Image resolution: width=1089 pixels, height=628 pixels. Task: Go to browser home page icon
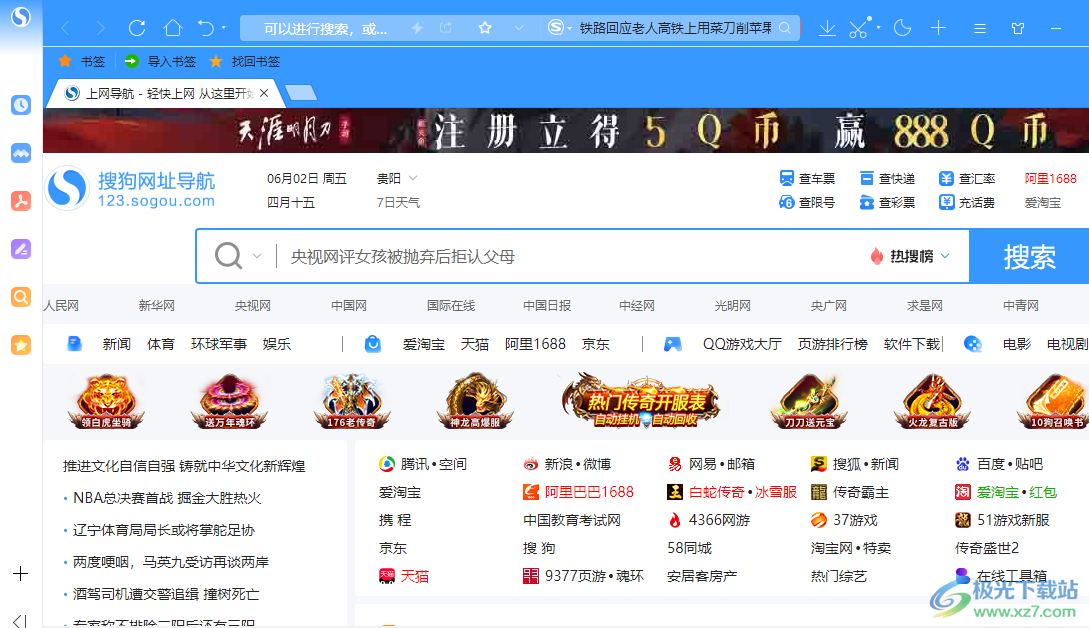(x=172, y=28)
